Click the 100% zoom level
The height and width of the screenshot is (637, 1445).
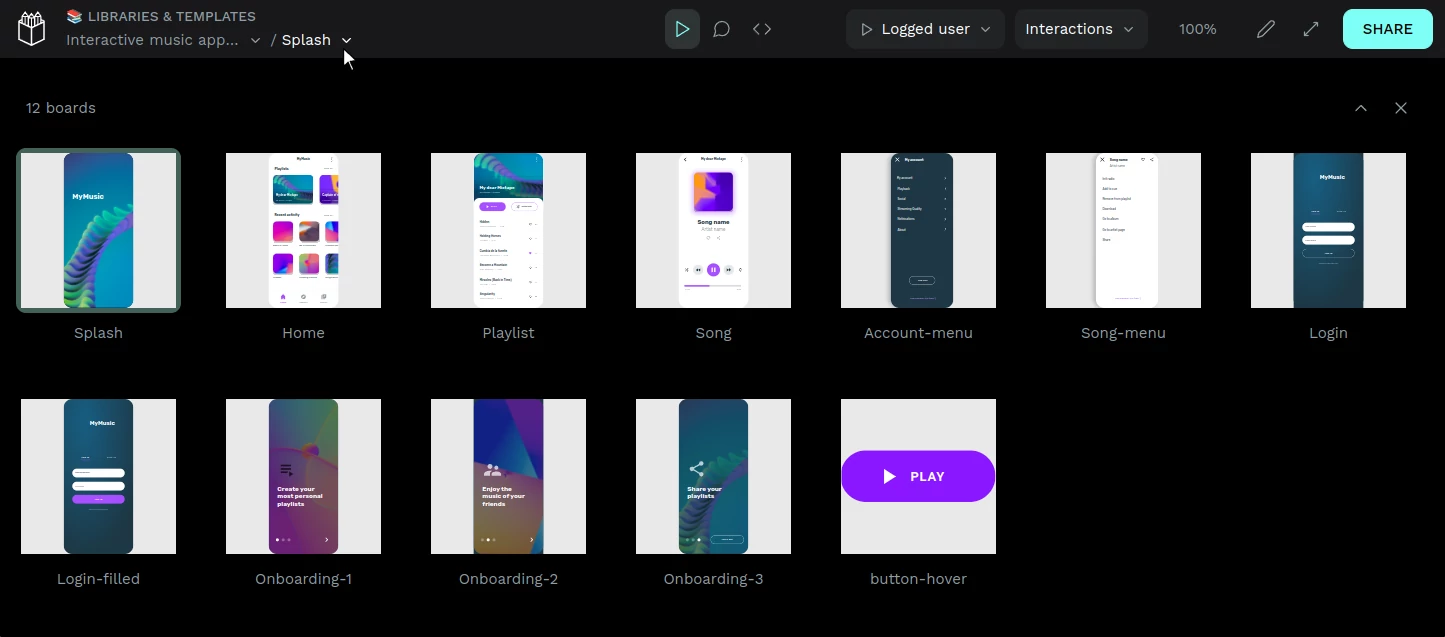pos(1197,29)
